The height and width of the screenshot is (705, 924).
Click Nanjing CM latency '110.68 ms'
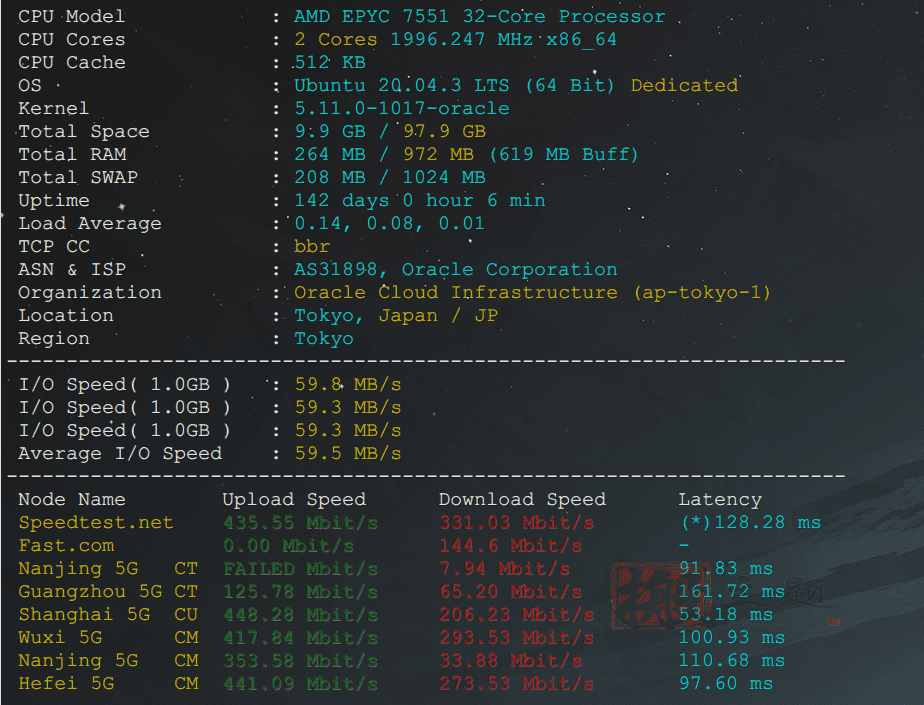tap(732, 660)
